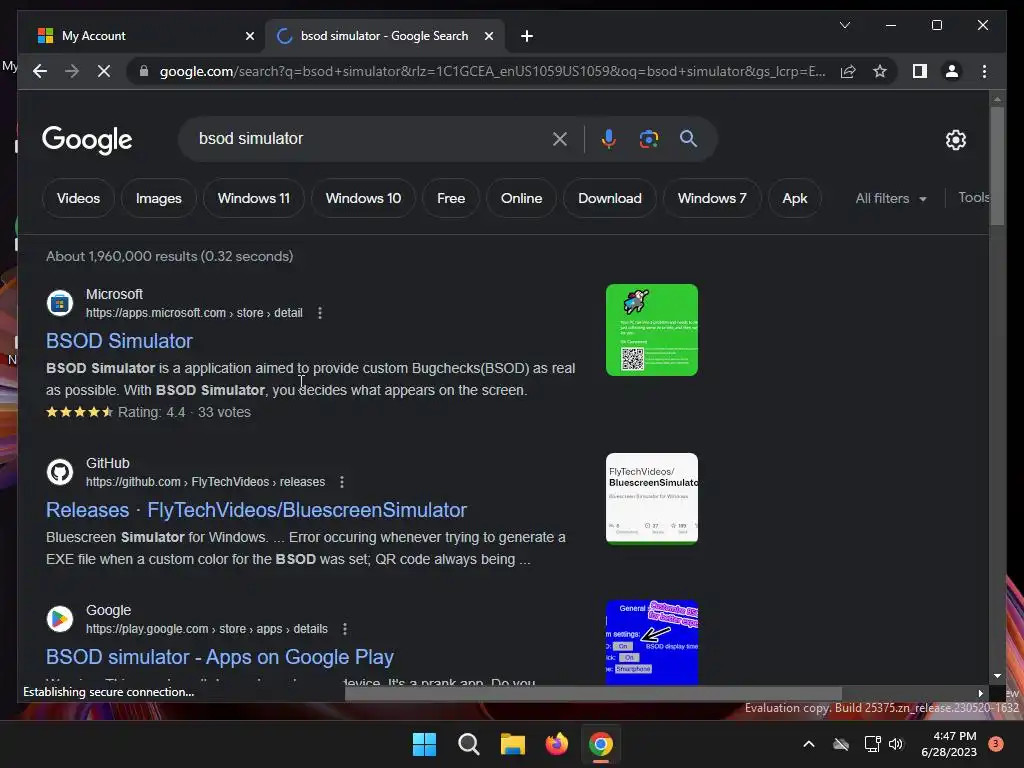Open more options for GitHub result
Screen dimensions: 1024x768
click(342, 482)
